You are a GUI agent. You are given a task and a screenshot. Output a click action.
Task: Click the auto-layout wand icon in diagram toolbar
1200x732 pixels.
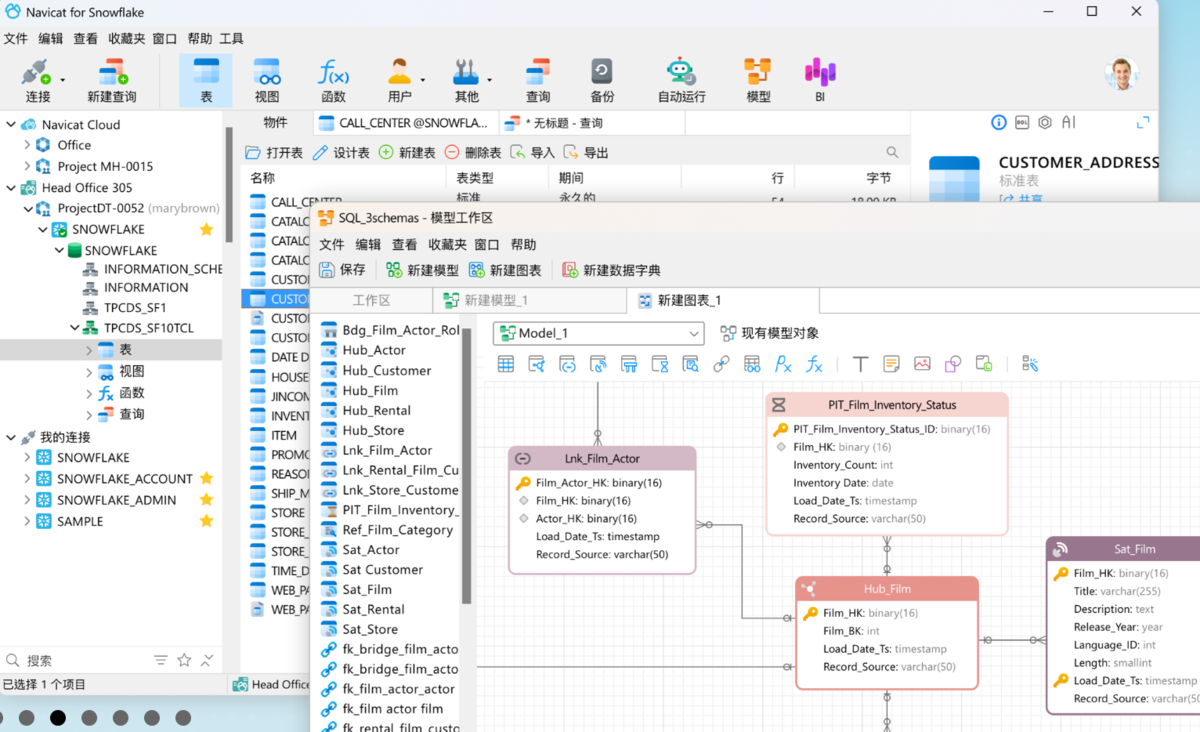click(x=1030, y=364)
